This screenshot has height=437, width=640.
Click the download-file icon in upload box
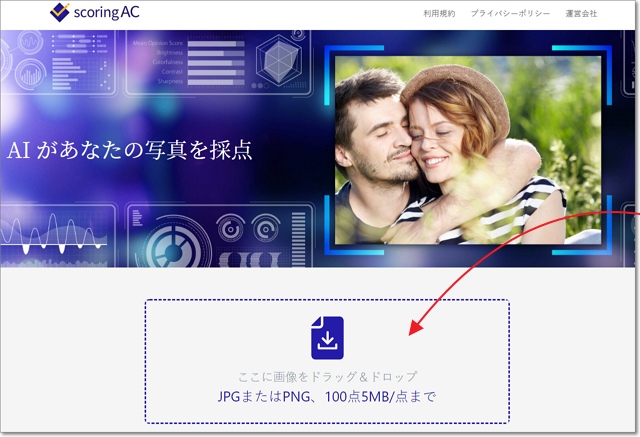coord(327,338)
